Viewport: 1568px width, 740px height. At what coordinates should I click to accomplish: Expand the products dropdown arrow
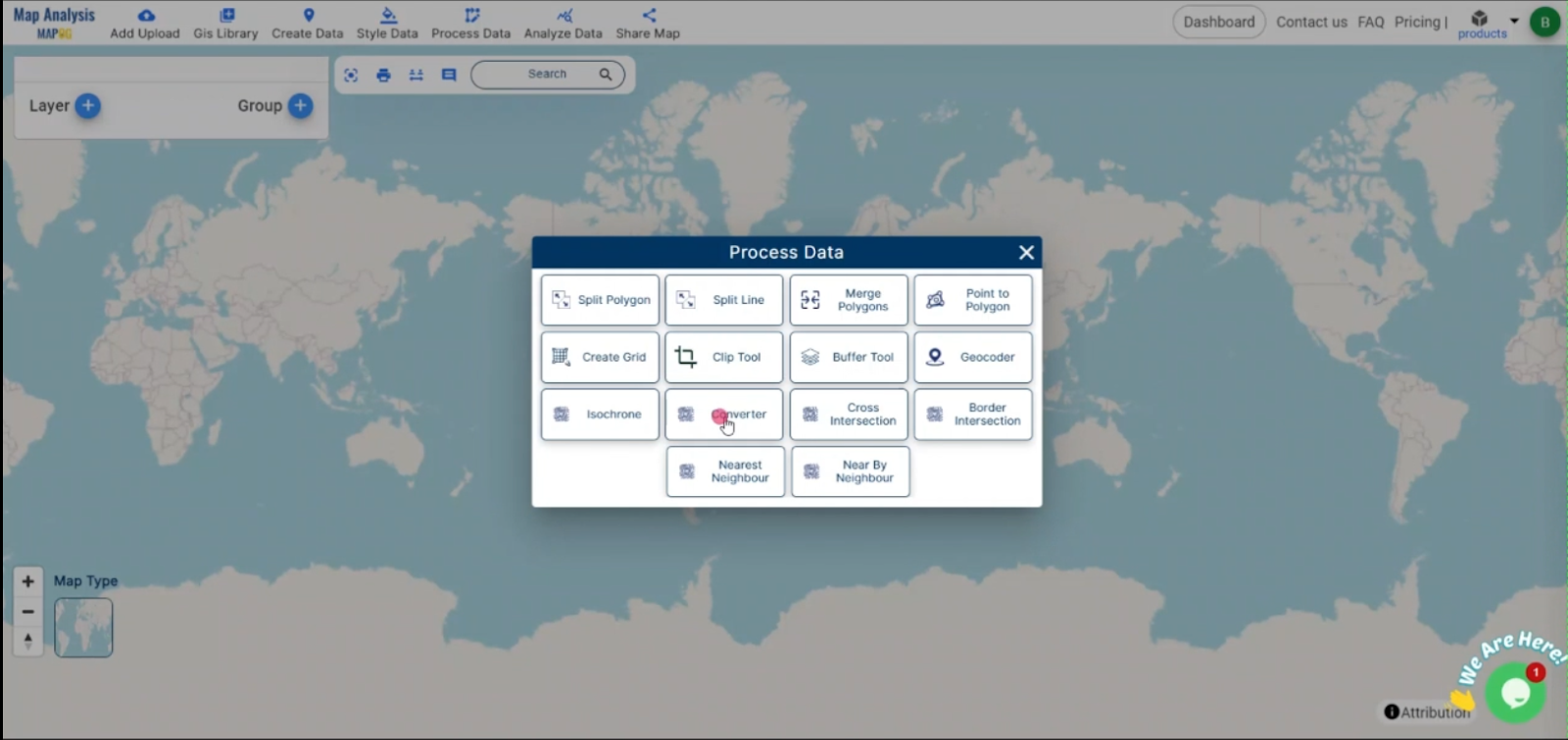[1514, 21]
